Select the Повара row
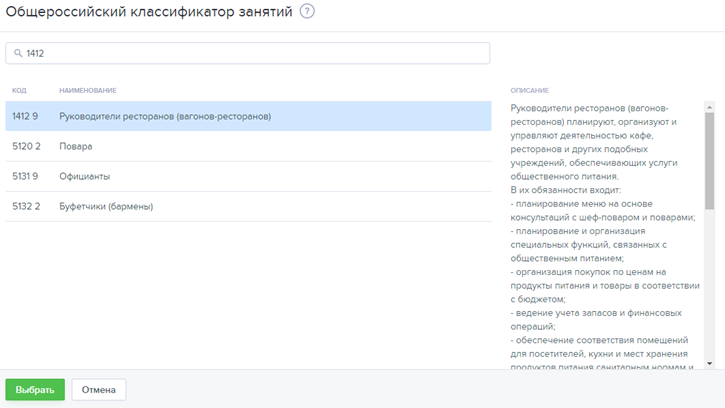725x408 pixels. coord(76,146)
